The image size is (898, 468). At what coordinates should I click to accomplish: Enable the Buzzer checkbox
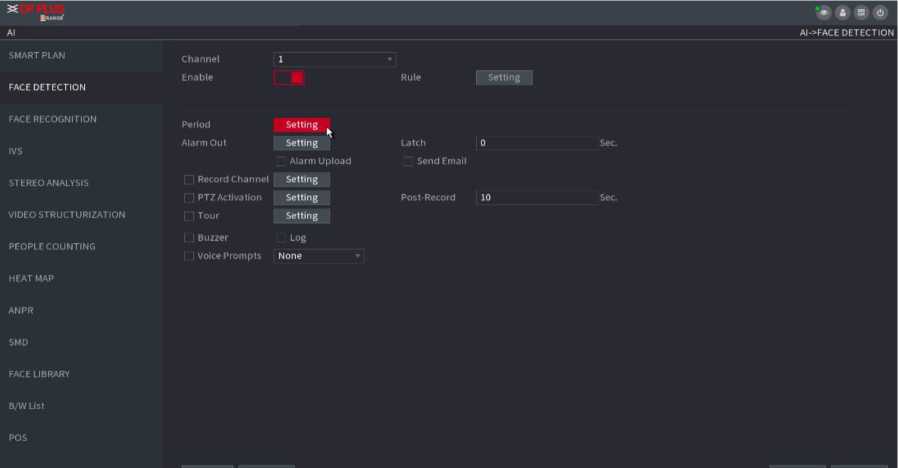189,238
